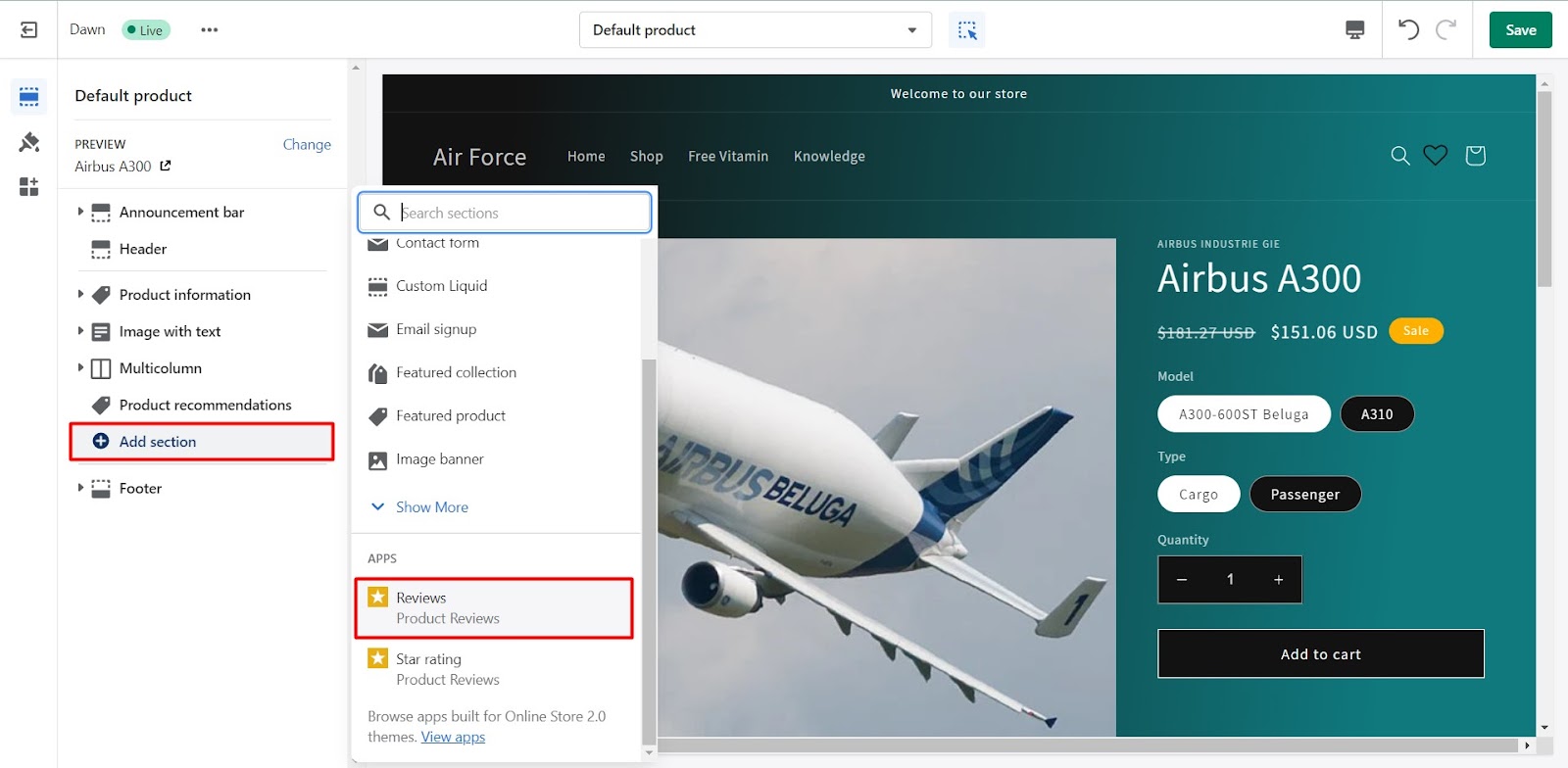Click the Image banner picture icon

coord(377,459)
